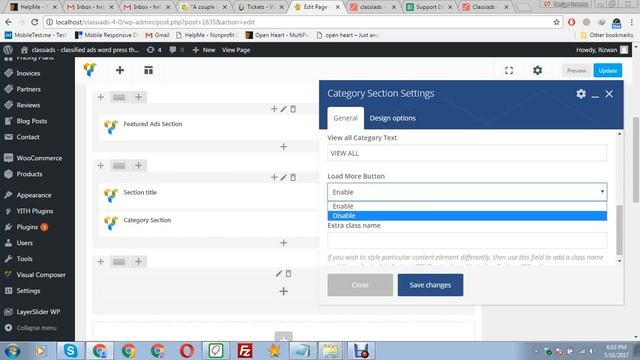Click the Close button in settings panel
The width and height of the screenshot is (640, 360).
360,285
